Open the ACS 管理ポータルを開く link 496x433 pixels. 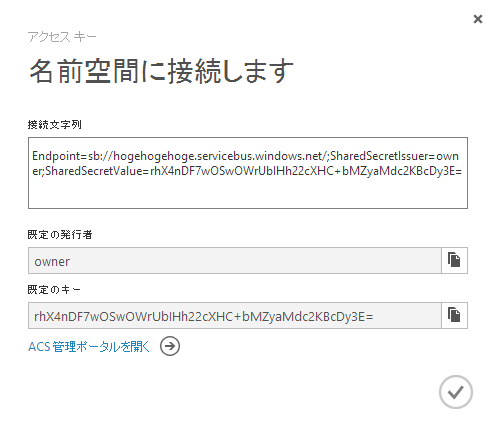pos(89,347)
